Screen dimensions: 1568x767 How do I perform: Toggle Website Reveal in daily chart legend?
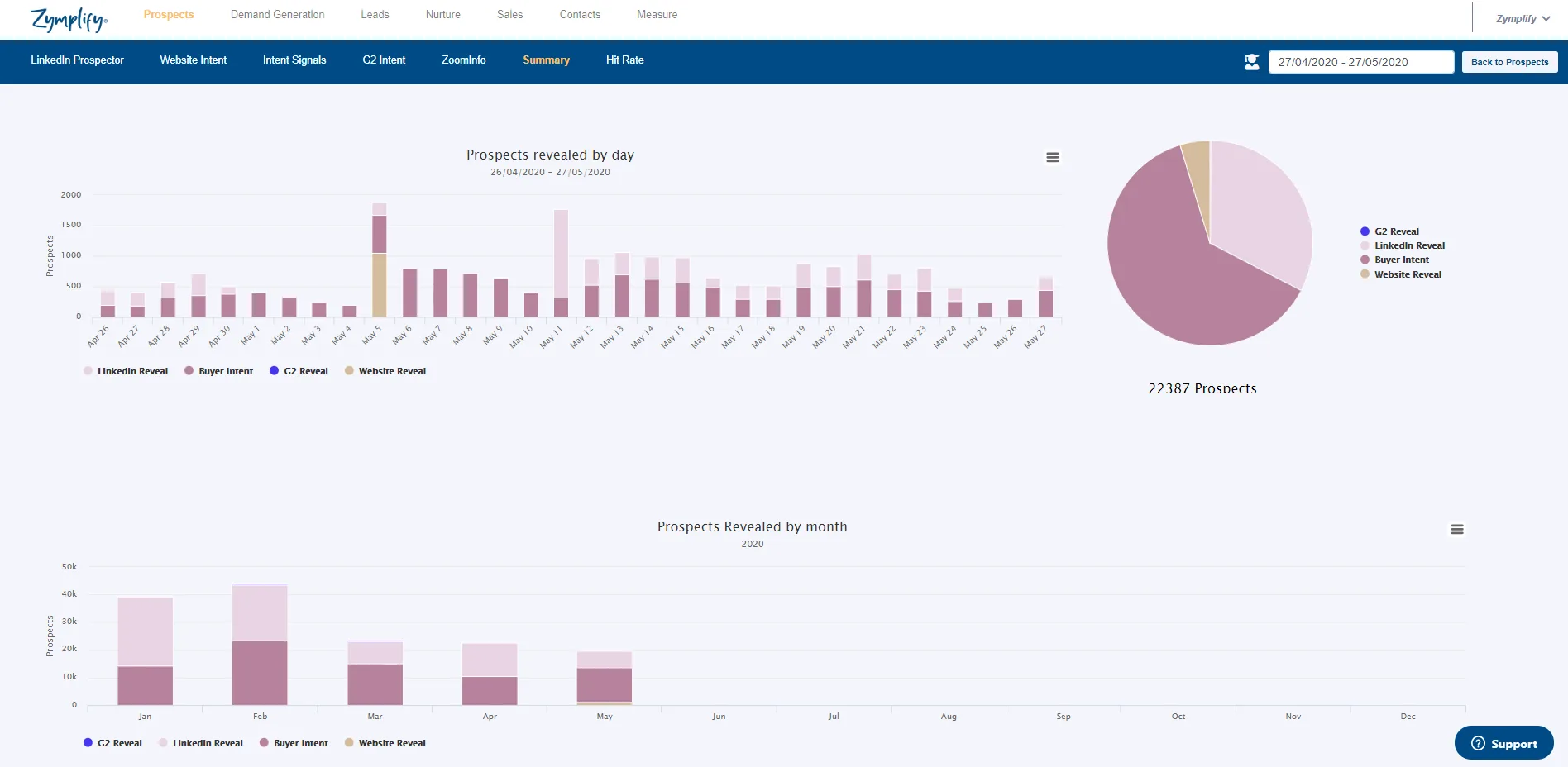point(385,371)
